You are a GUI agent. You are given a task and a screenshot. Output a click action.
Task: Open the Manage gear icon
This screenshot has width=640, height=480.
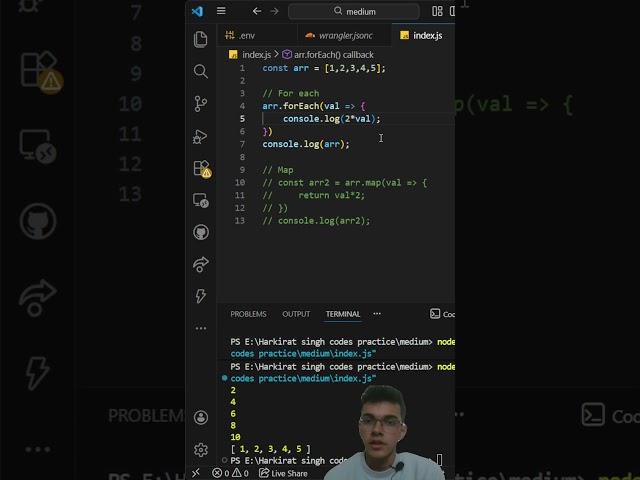[x=201, y=450]
